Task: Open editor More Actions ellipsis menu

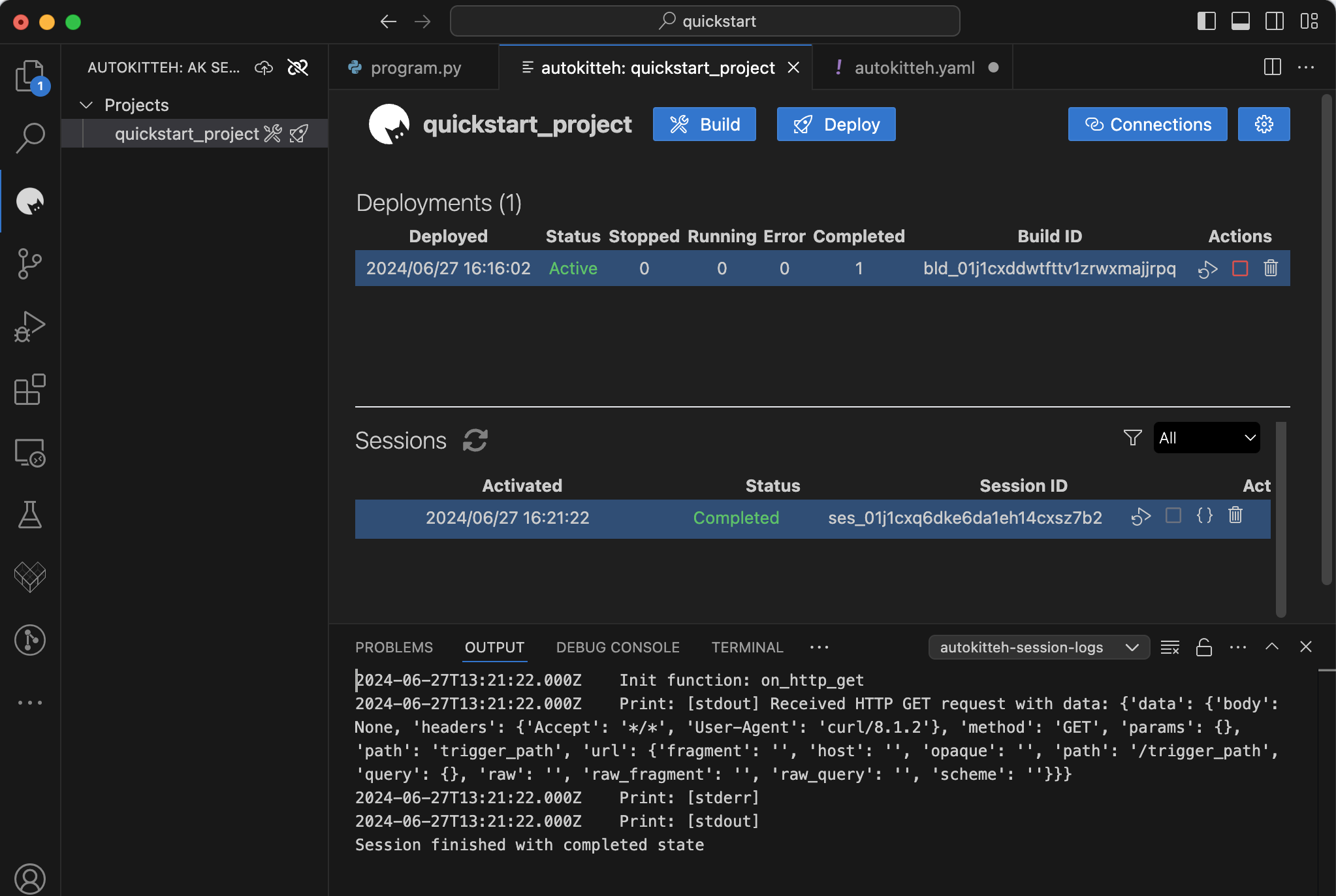Action: 1306,67
